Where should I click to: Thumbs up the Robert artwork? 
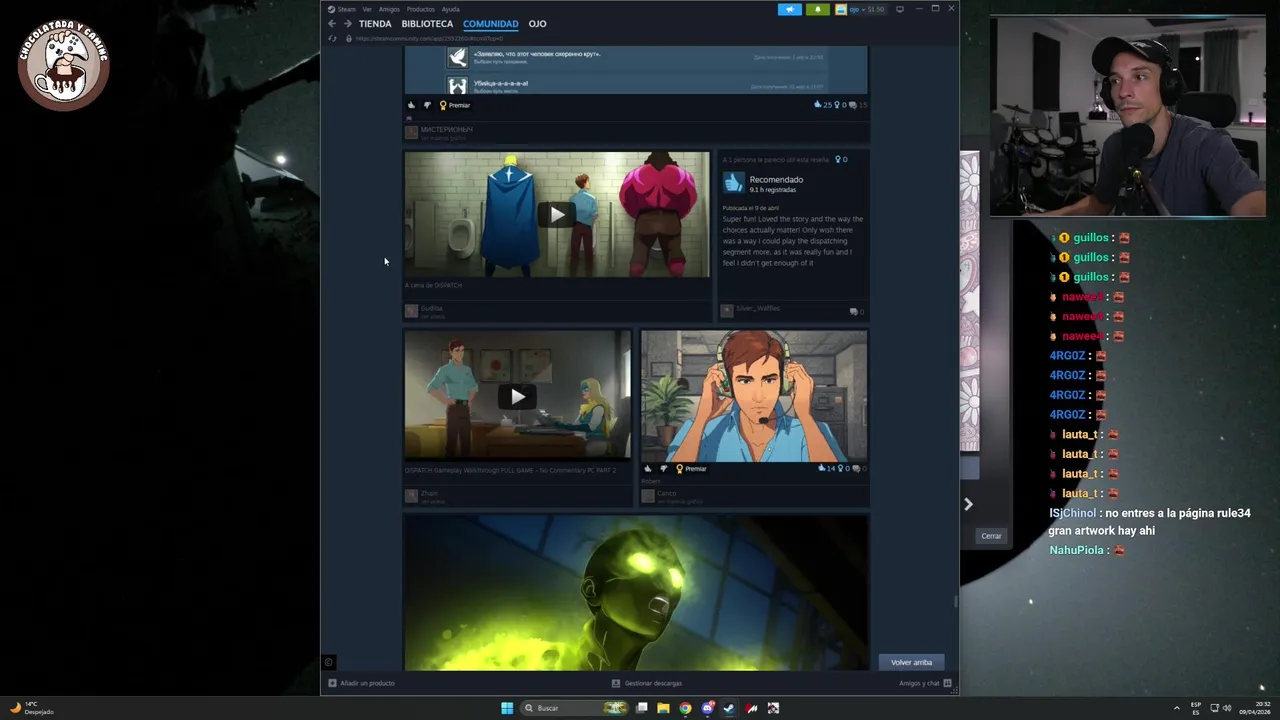[648, 468]
